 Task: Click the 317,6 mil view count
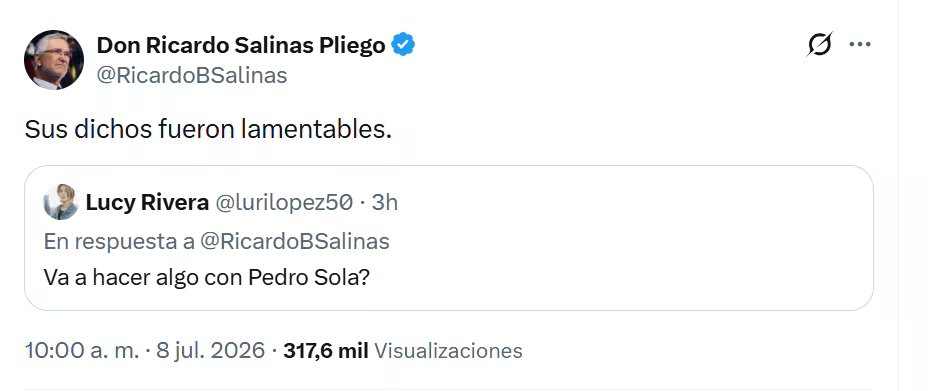coord(326,350)
